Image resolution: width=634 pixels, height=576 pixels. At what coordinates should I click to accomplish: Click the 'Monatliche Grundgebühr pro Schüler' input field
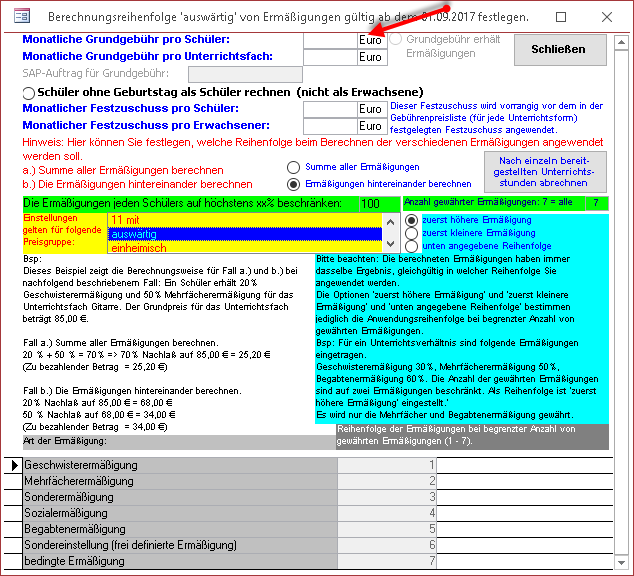pos(330,40)
